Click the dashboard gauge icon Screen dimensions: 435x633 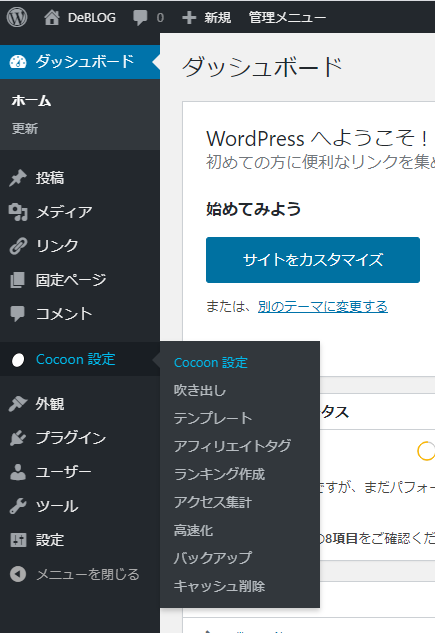[18, 62]
